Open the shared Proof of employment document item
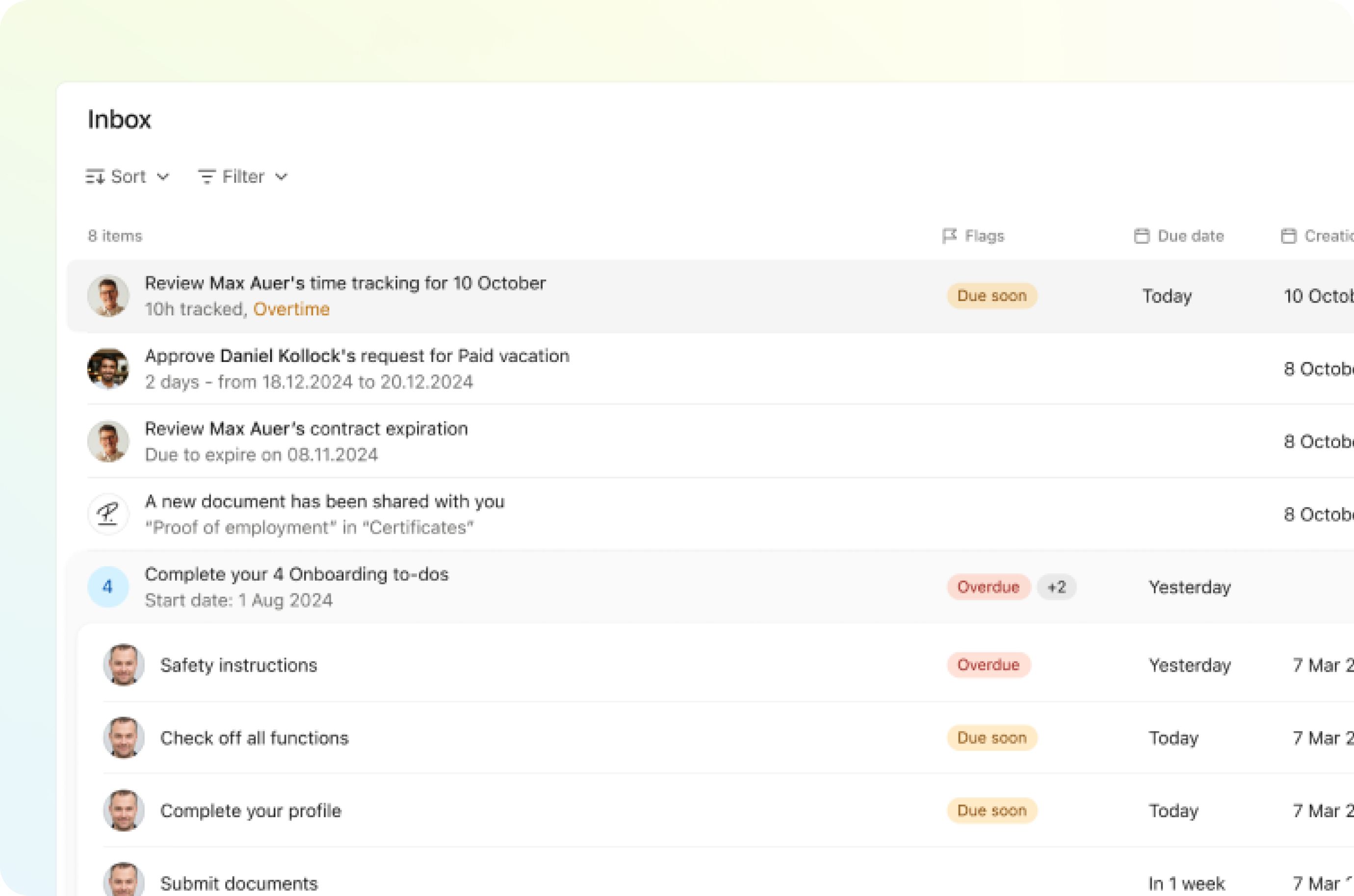Screen dimensions: 1354x896 pyautogui.click(x=324, y=502)
